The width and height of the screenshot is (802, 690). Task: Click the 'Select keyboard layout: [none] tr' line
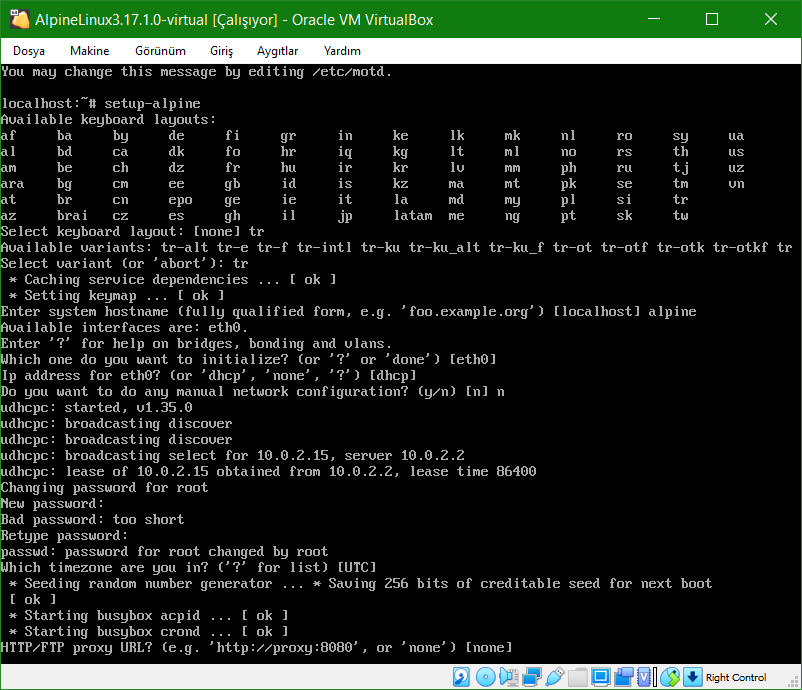pyautogui.click(x=132, y=232)
